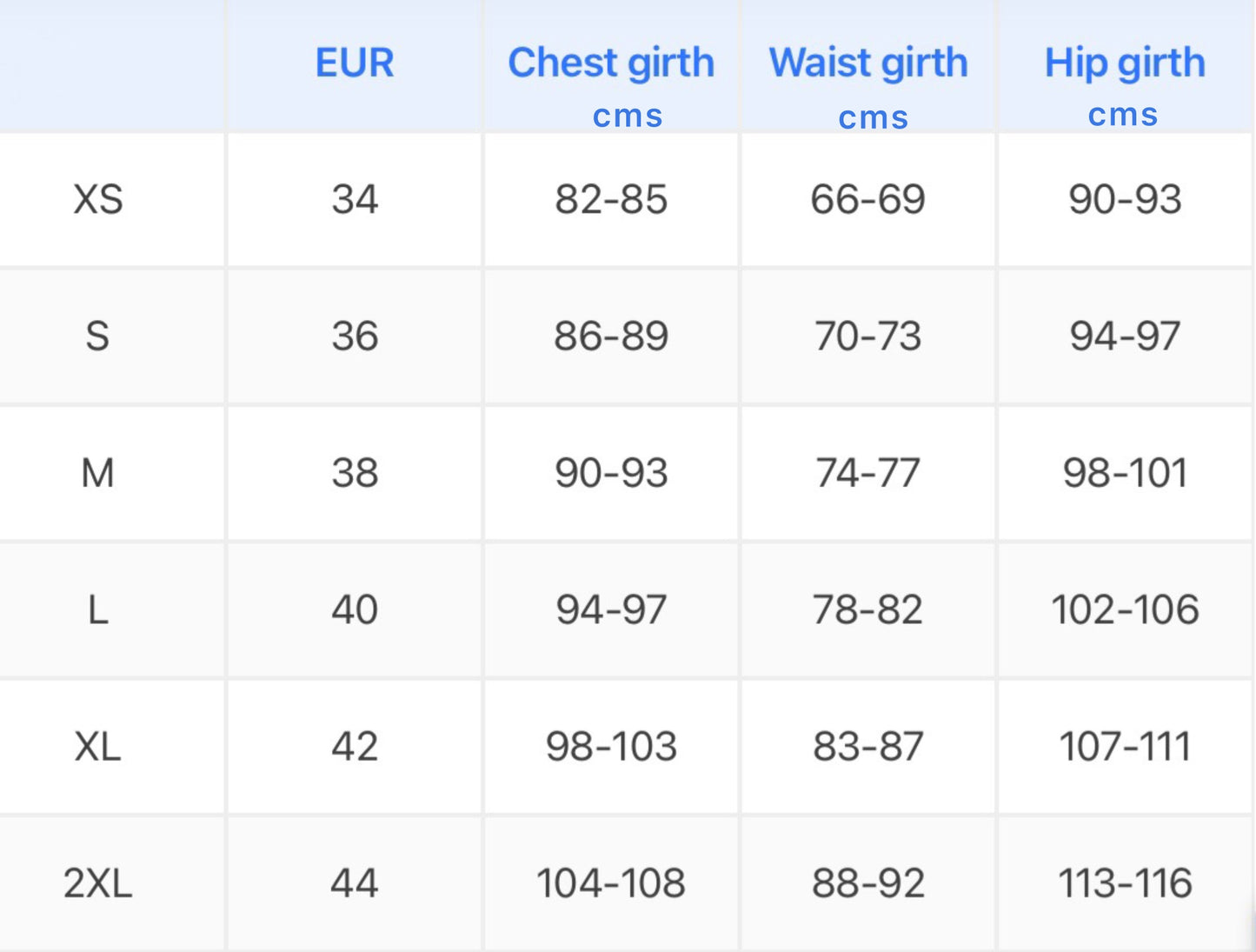The height and width of the screenshot is (952, 1256).
Task: Click the Chest girth column header
Action: pyautogui.click(x=611, y=63)
